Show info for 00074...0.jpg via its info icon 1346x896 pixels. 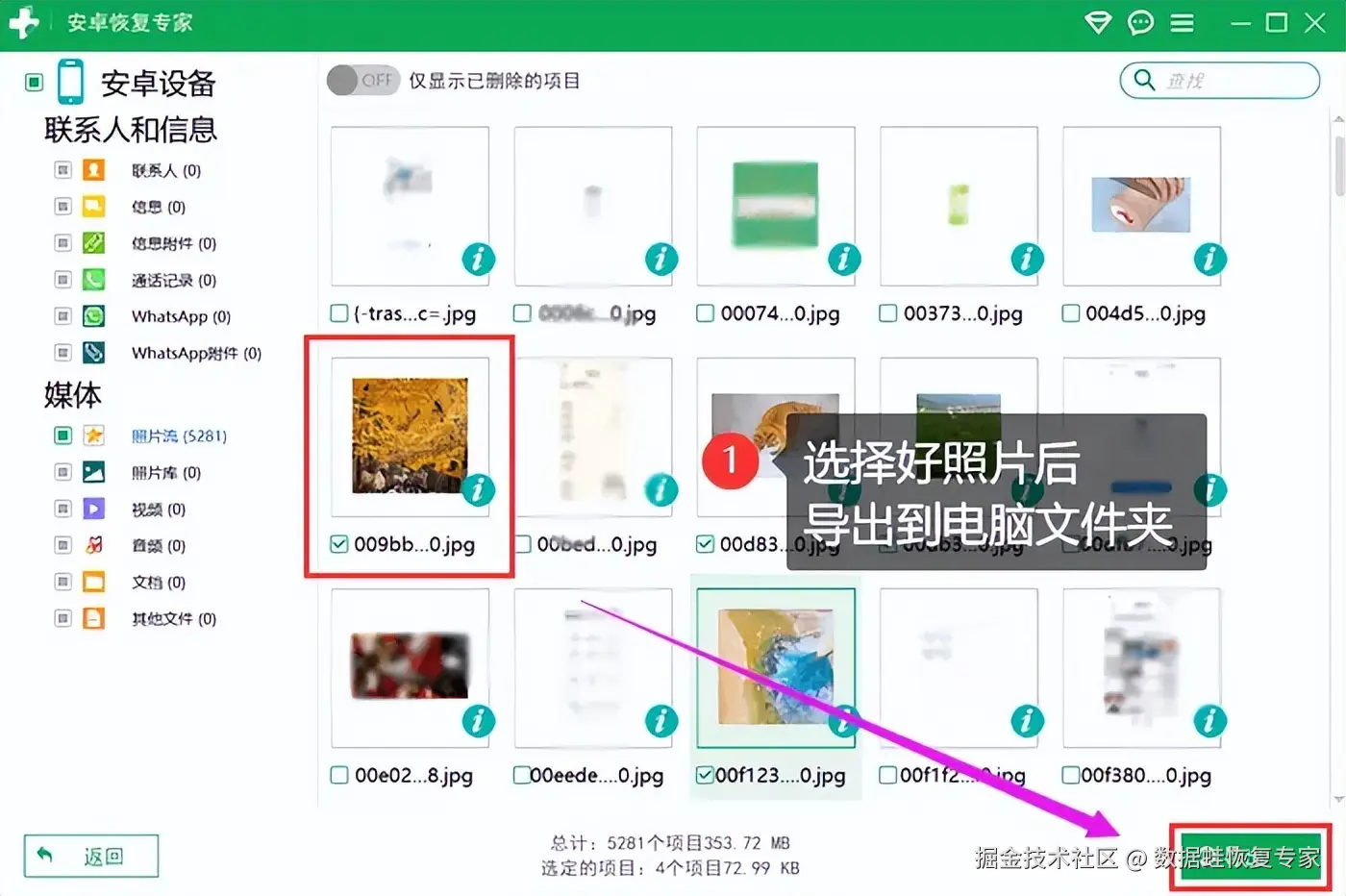tap(844, 259)
